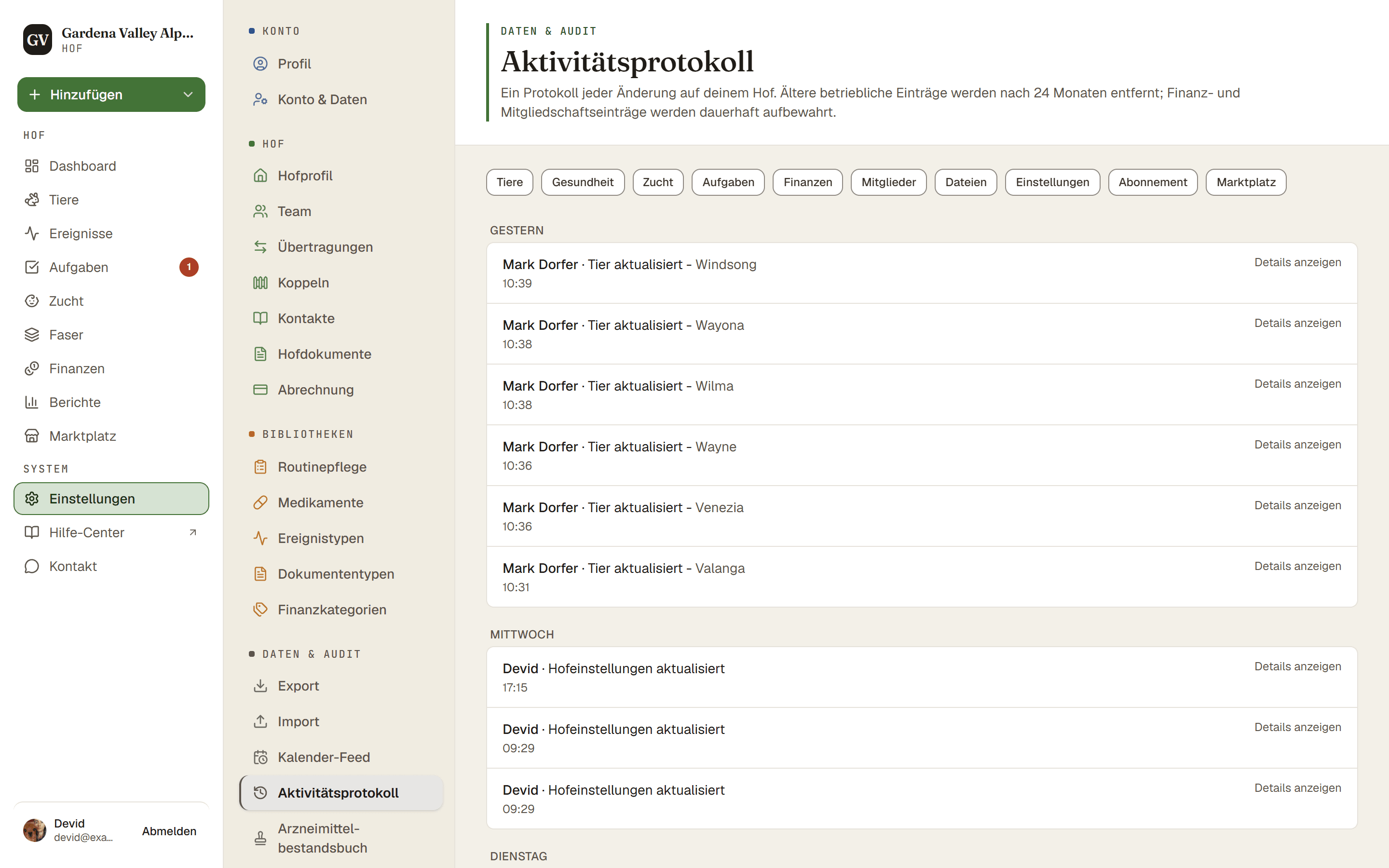Click the Team people icon
Viewport: 1389px width, 868px height.
pyautogui.click(x=260, y=211)
